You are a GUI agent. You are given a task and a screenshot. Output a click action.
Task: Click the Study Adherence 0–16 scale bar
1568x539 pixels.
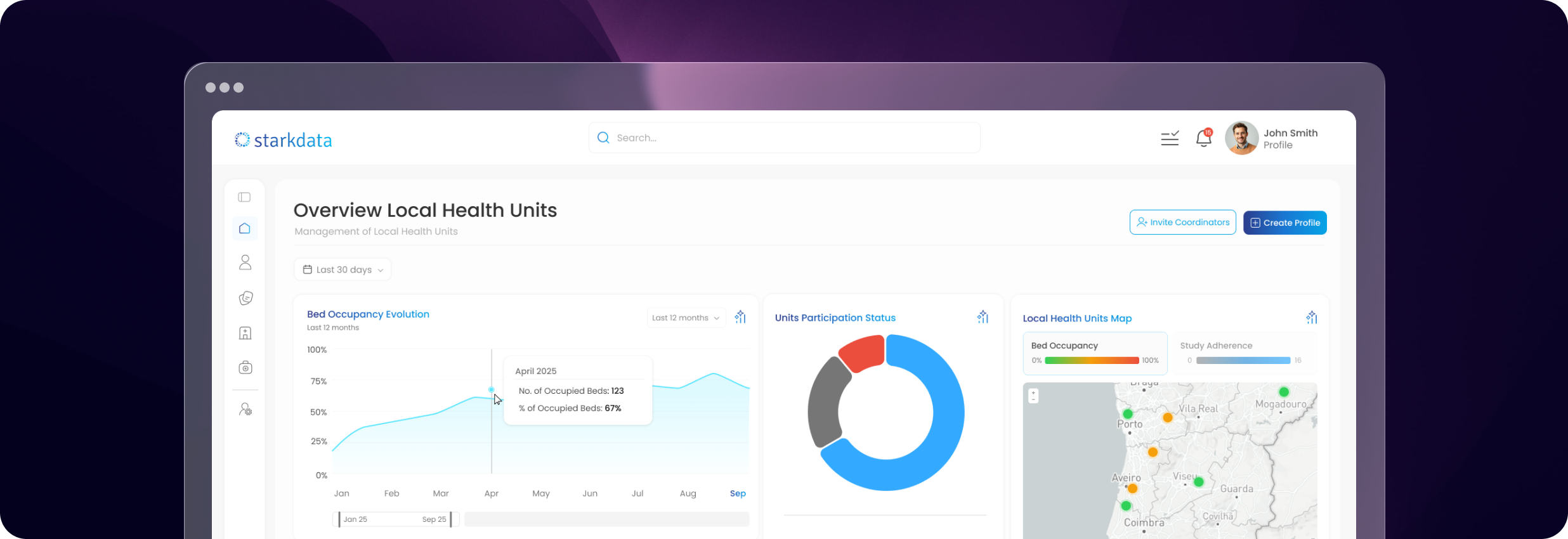[x=1243, y=360]
